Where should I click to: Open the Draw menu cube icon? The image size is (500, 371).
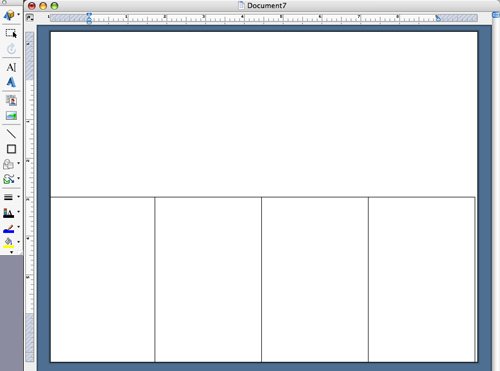pos(9,15)
